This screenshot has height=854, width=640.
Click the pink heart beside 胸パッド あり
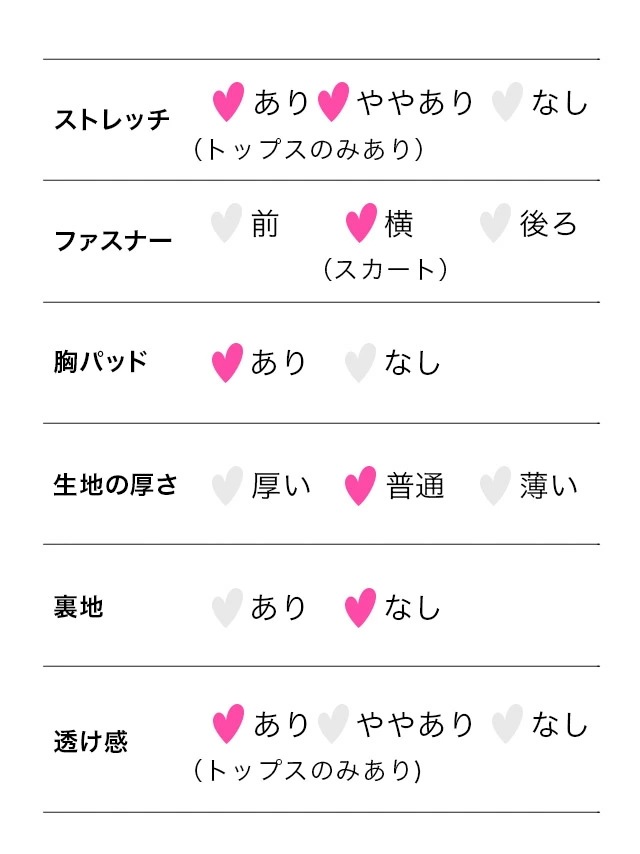(228, 362)
